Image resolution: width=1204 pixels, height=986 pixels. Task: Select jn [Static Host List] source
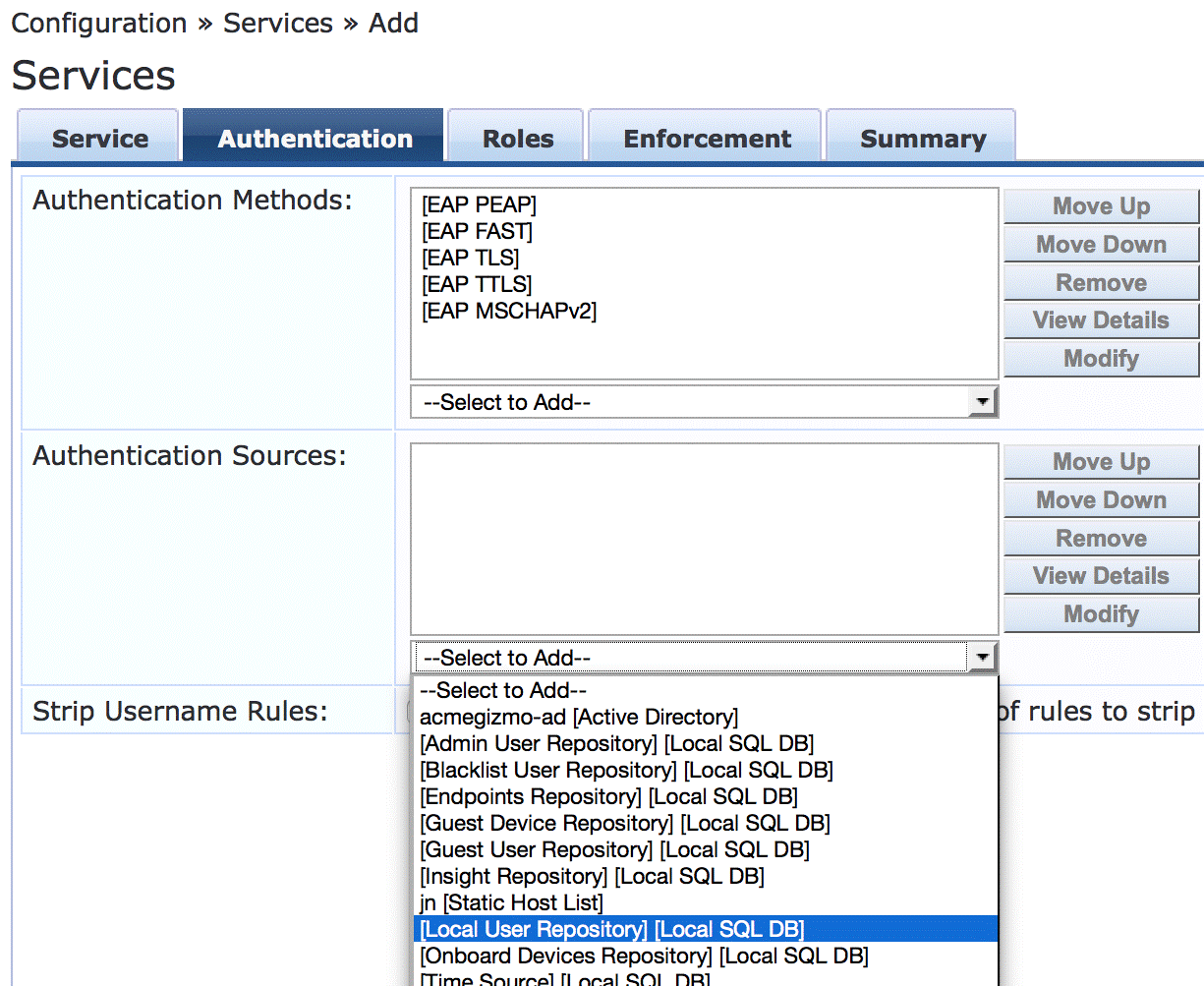click(511, 903)
